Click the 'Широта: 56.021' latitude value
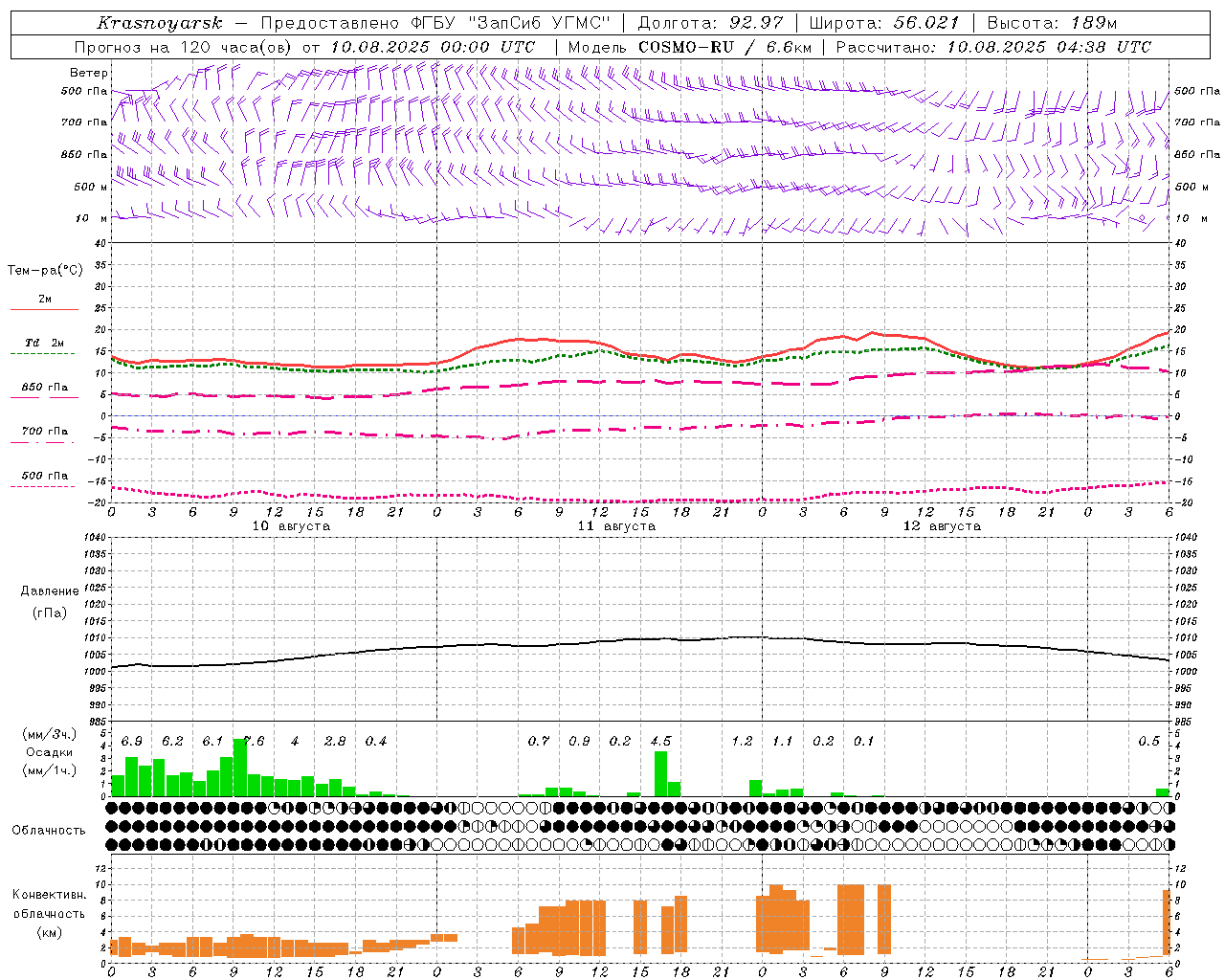 click(x=884, y=23)
